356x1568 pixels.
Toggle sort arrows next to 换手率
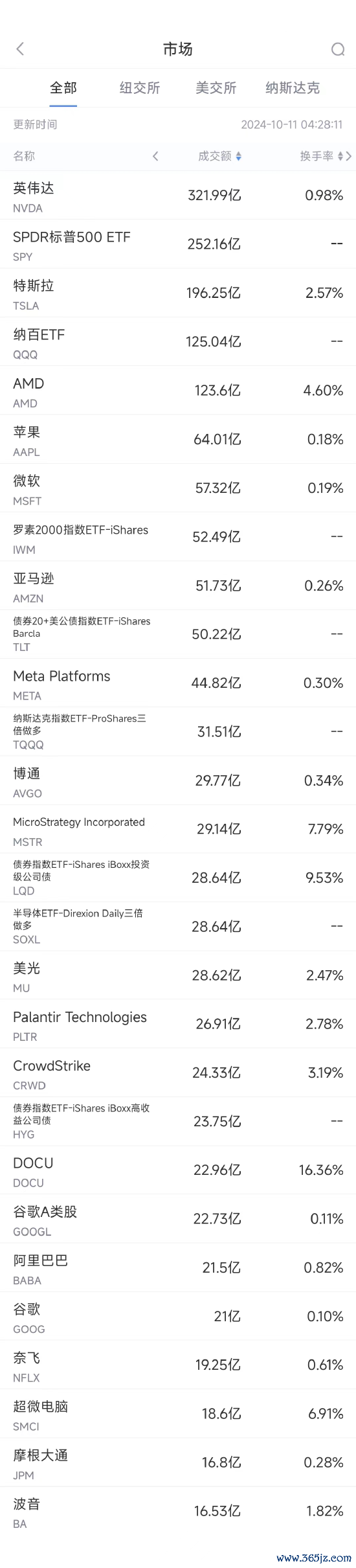340,156
